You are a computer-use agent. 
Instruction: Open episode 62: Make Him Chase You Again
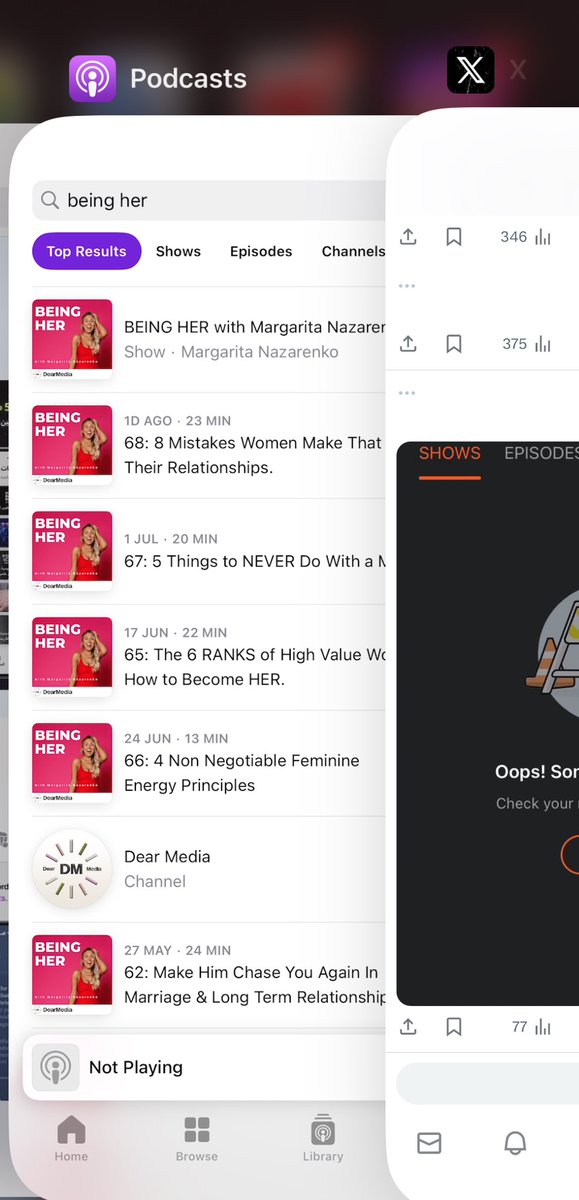click(x=209, y=975)
